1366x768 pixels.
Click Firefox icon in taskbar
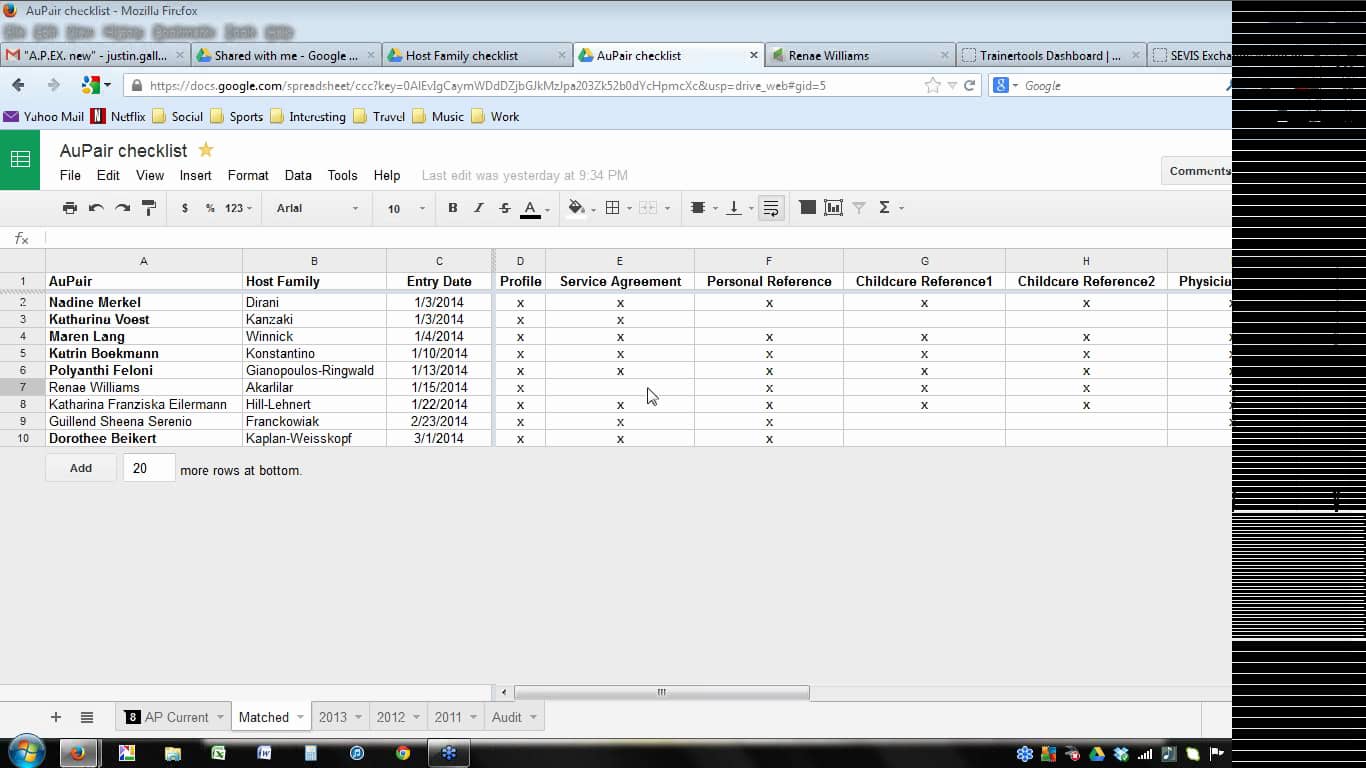click(78, 753)
